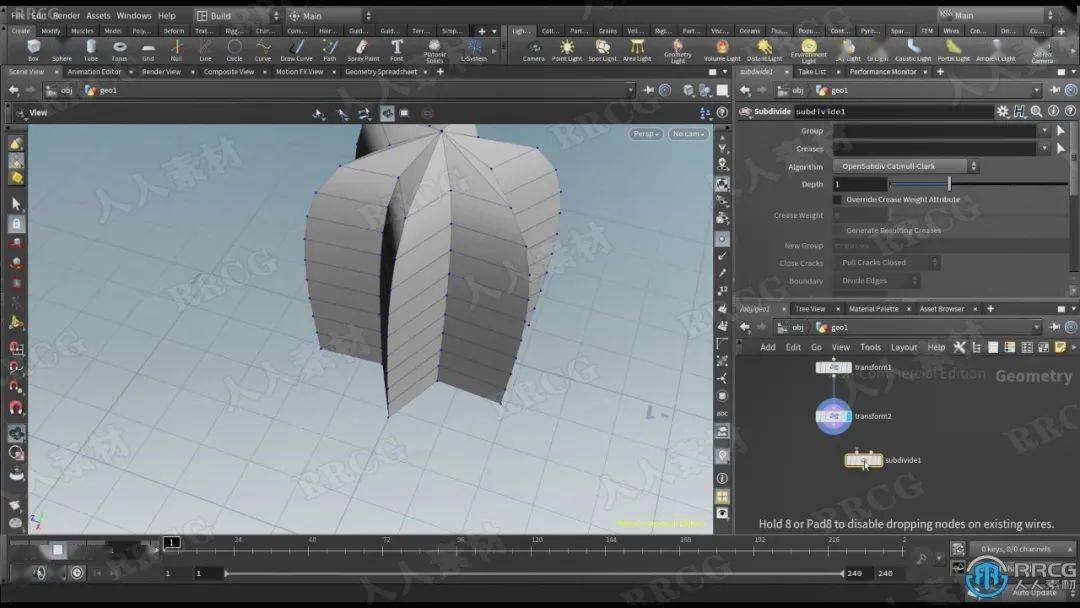
Task: Open the Modify shelf tab
Action: (51, 31)
